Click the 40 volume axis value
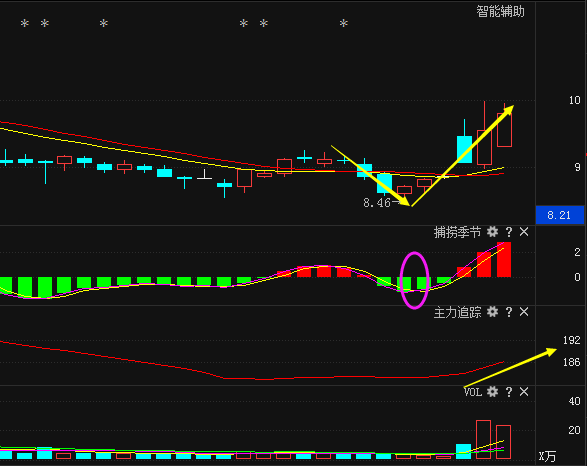The height and width of the screenshot is (466, 587). [574, 401]
